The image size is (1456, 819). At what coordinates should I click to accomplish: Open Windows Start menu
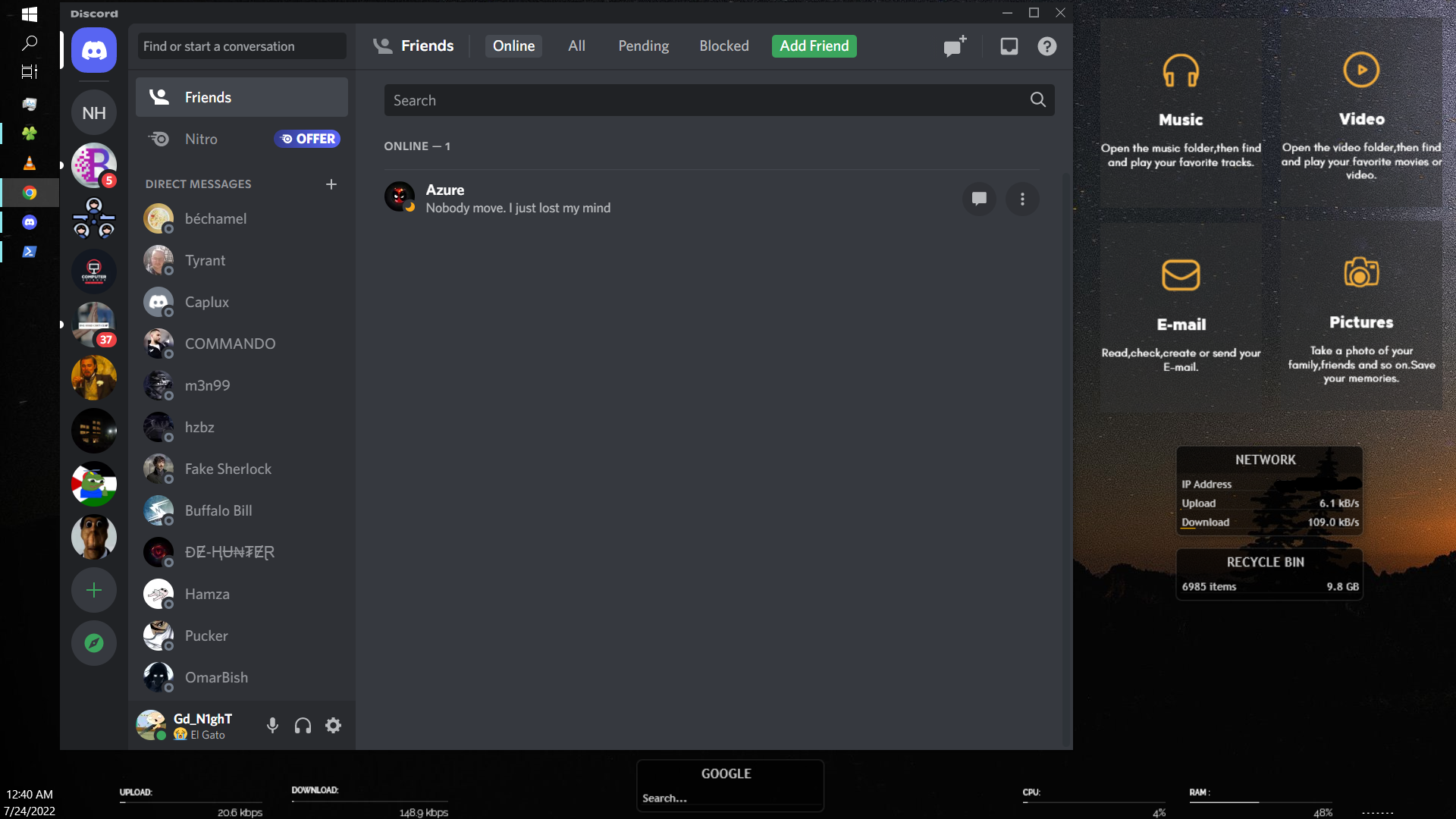pyautogui.click(x=30, y=14)
